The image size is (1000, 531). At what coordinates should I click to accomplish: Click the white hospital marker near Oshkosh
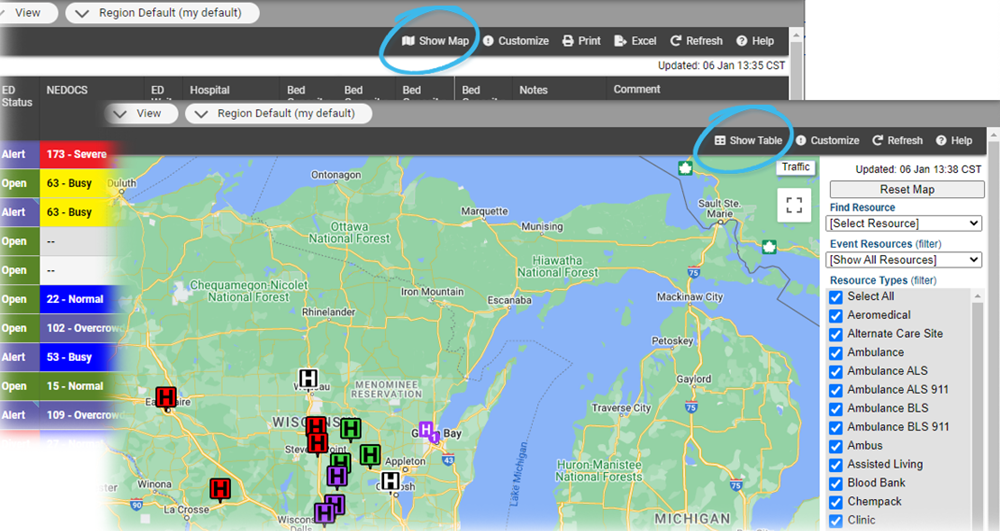390,482
